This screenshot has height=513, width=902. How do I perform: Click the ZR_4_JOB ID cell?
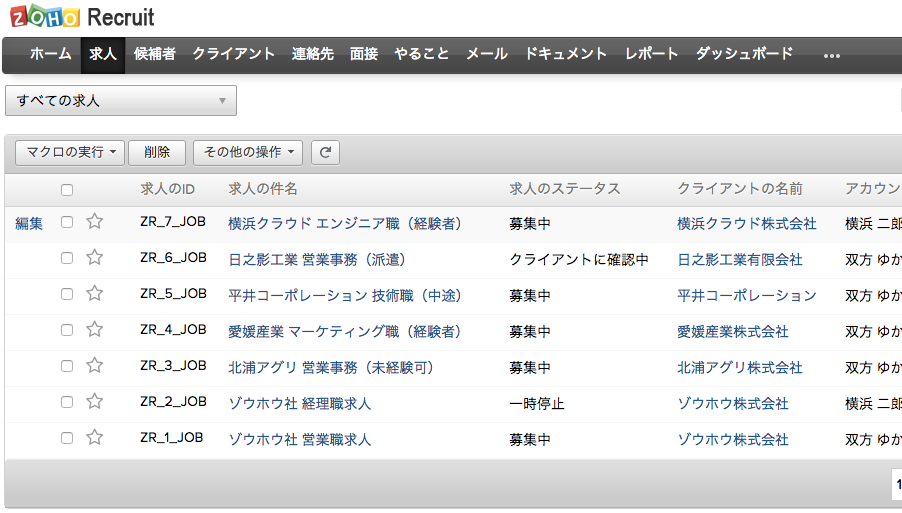173,330
